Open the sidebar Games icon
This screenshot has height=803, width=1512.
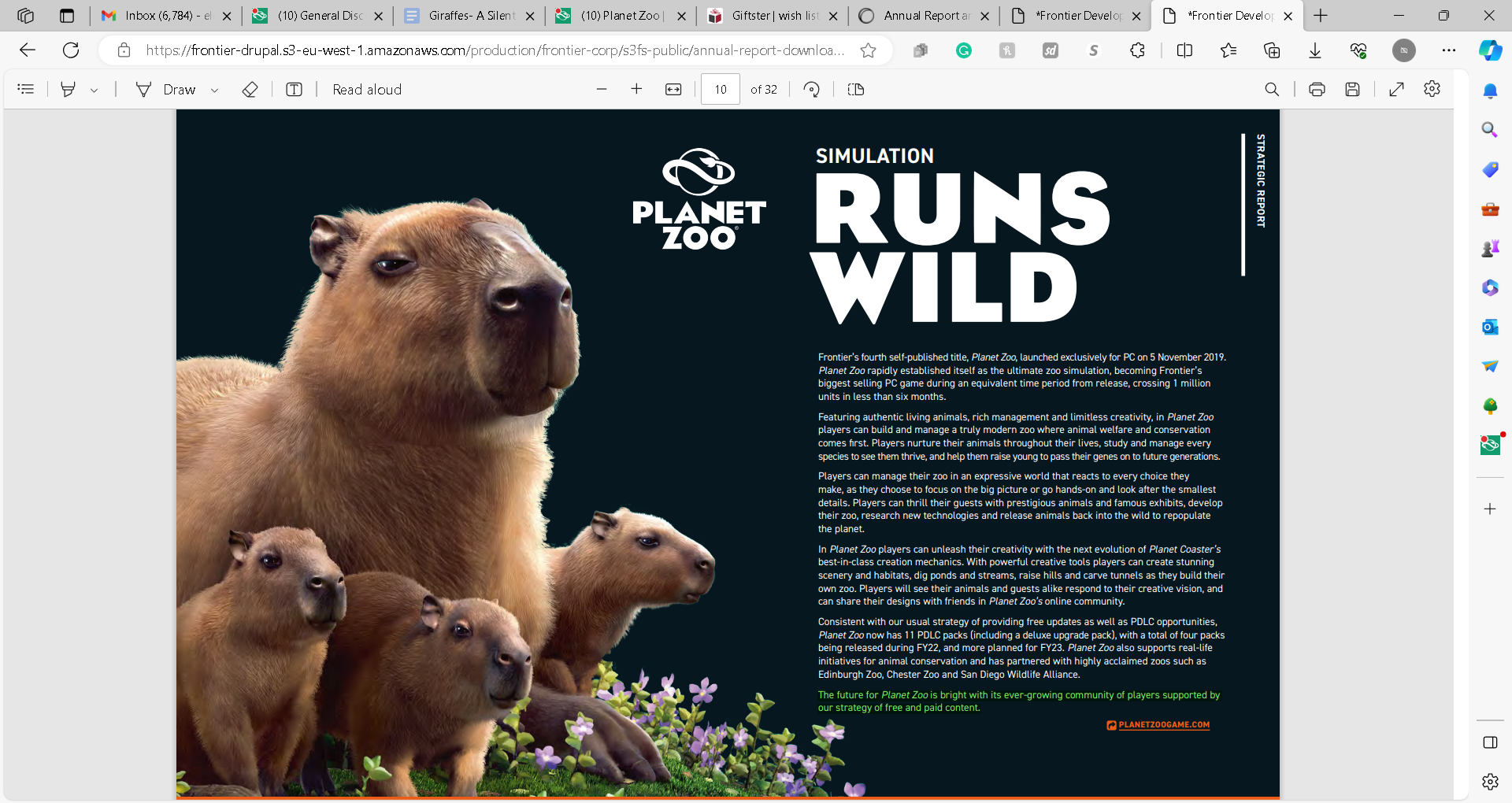coord(1490,248)
